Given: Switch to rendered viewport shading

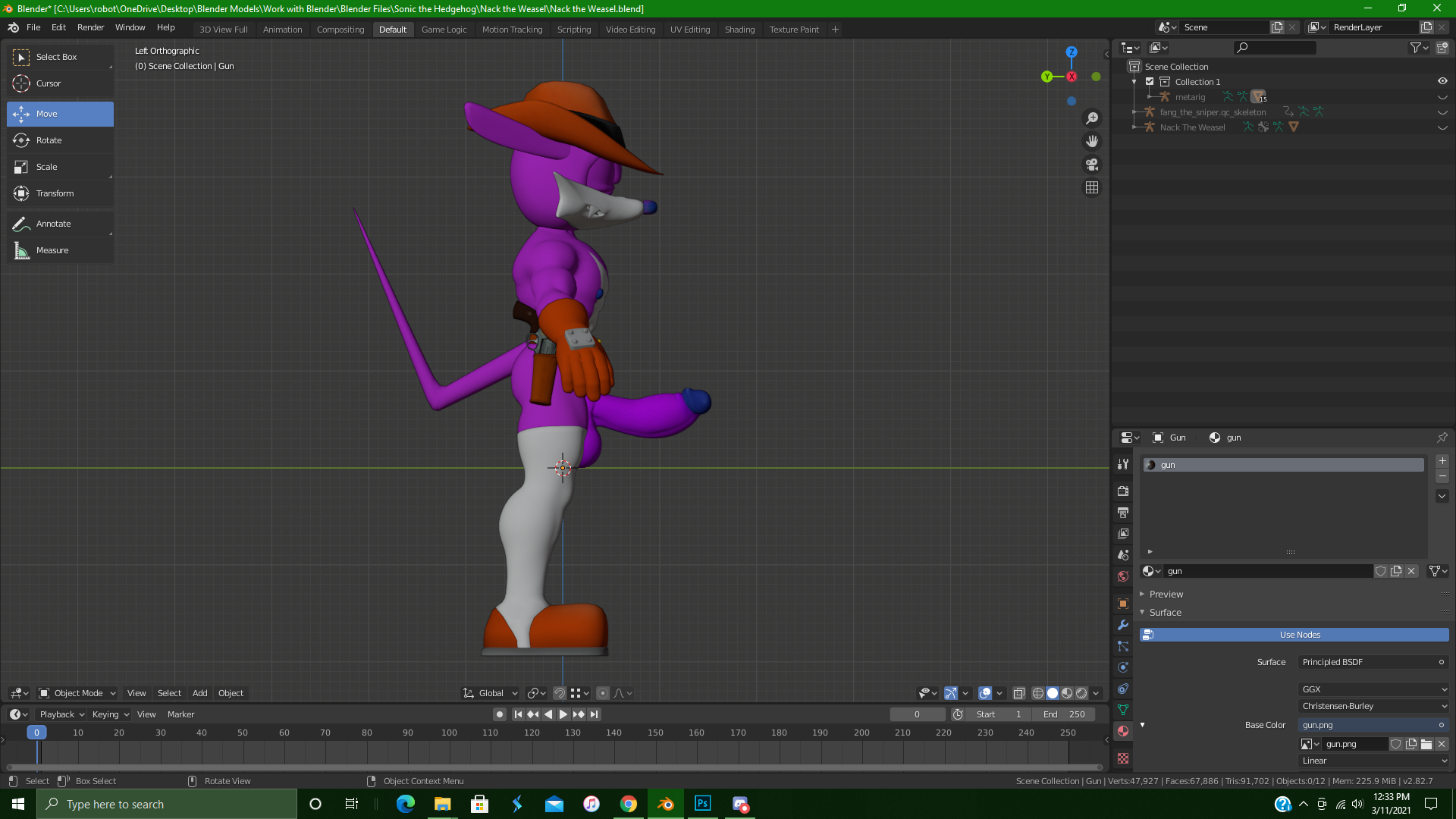Looking at the screenshot, I should click(1081, 693).
